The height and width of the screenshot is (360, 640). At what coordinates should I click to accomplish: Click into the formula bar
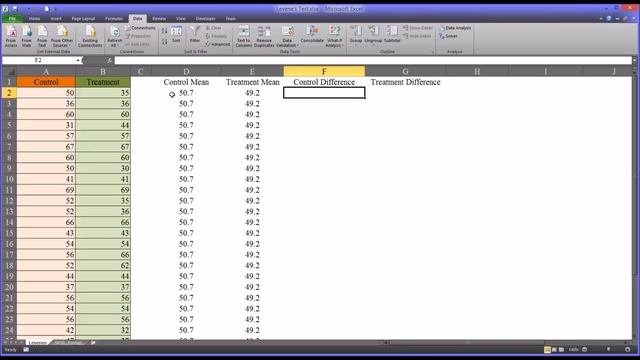(x=373, y=60)
